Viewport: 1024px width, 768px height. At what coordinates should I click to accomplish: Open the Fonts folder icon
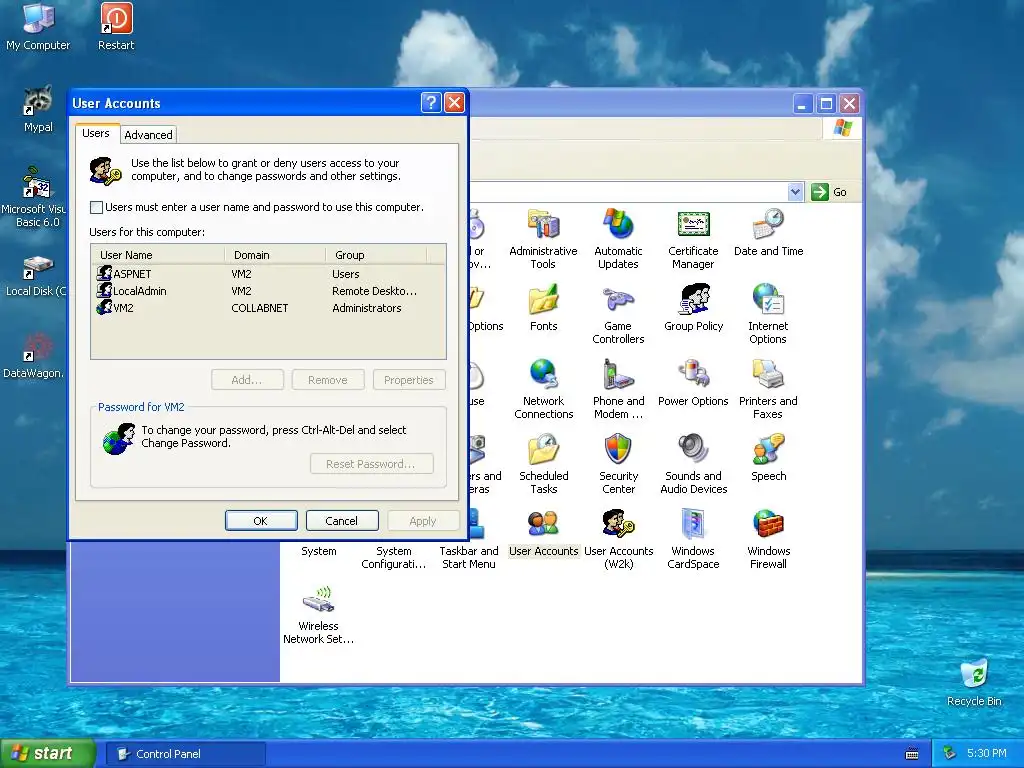pos(543,308)
